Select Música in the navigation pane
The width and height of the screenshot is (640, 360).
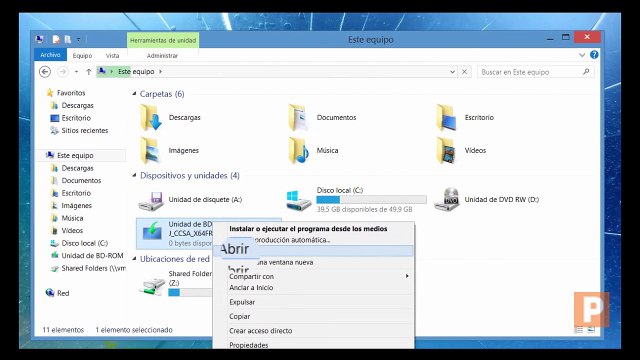tap(72, 218)
